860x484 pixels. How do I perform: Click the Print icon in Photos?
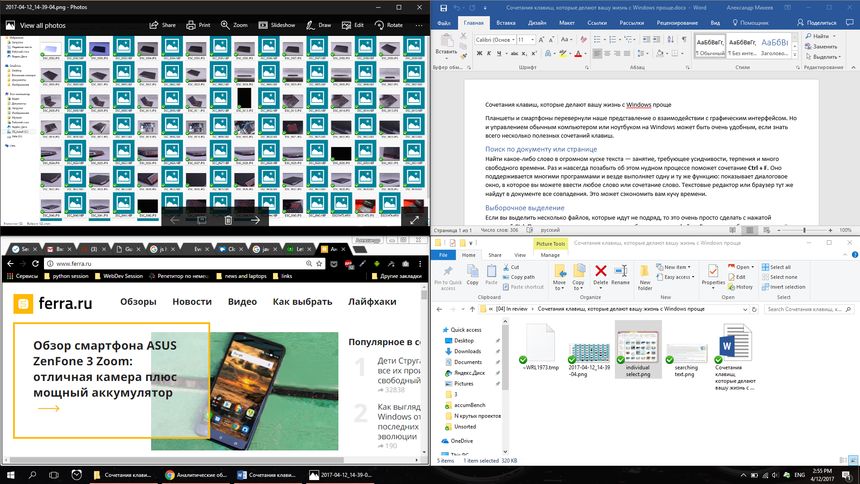coord(190,25)
